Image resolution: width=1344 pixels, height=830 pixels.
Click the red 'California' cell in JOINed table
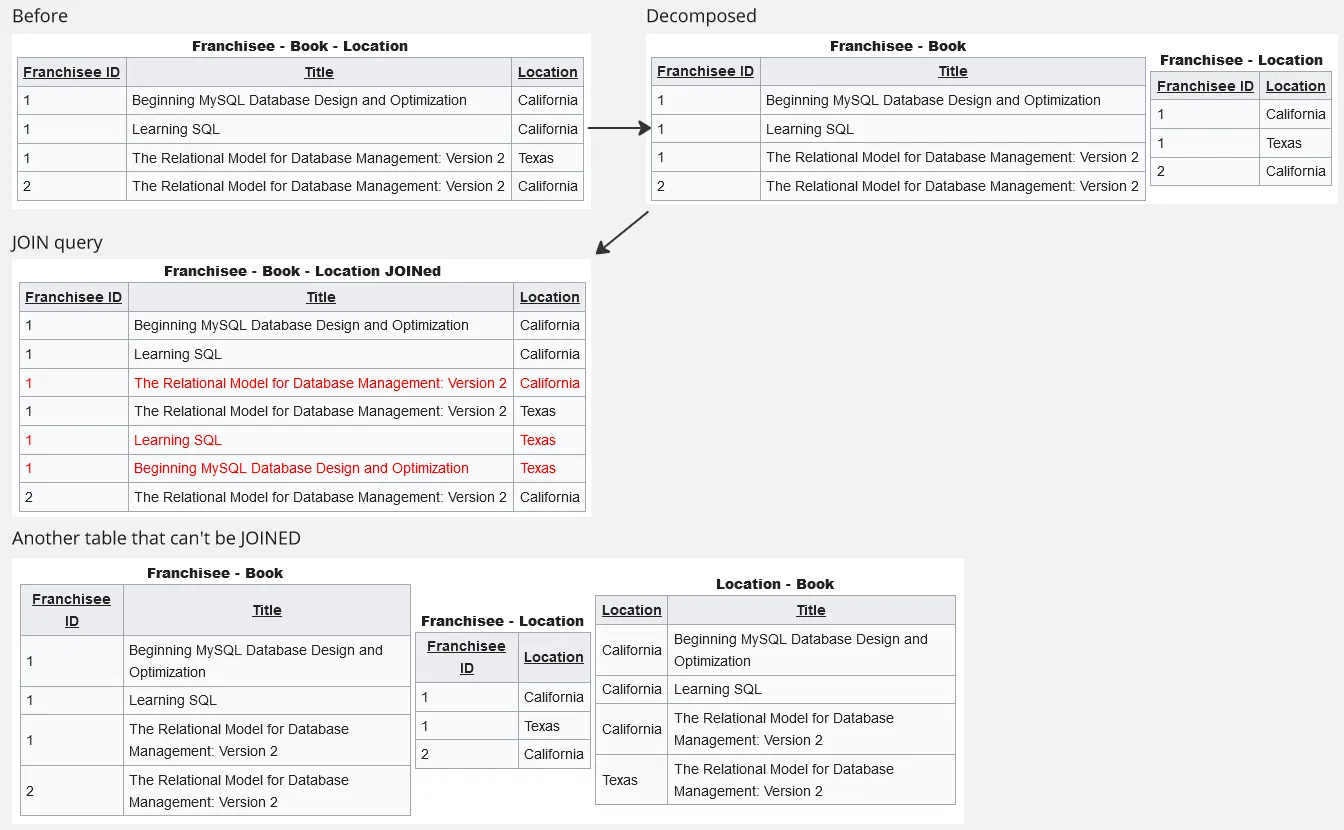549,383
